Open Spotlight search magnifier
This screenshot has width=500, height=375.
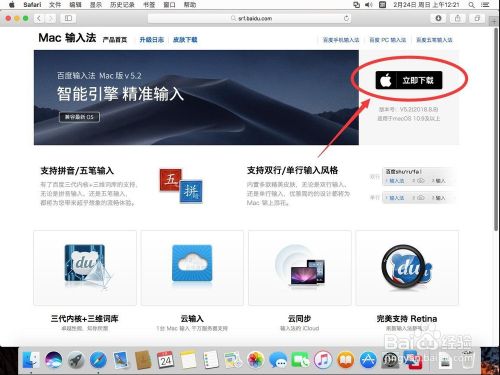(x=471, y=5)
